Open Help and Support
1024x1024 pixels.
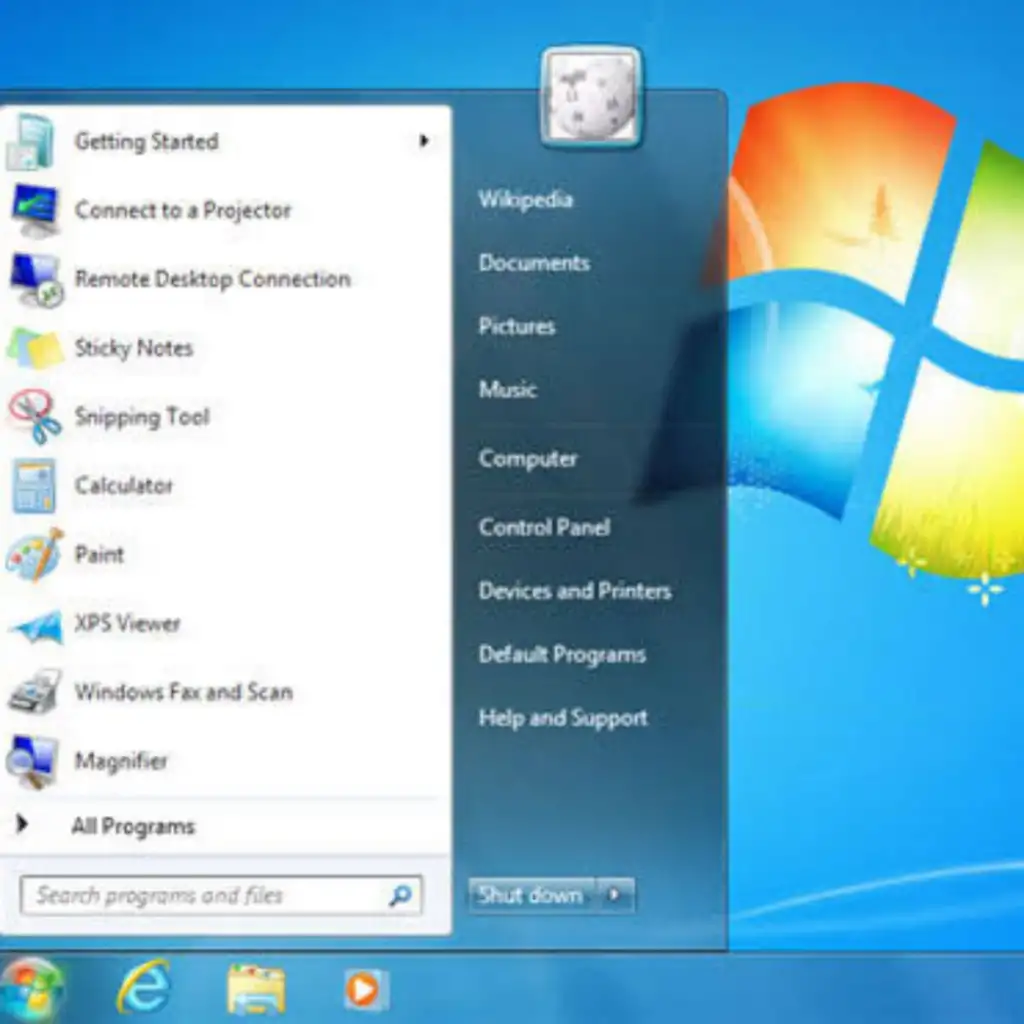(x=562, y=718)
